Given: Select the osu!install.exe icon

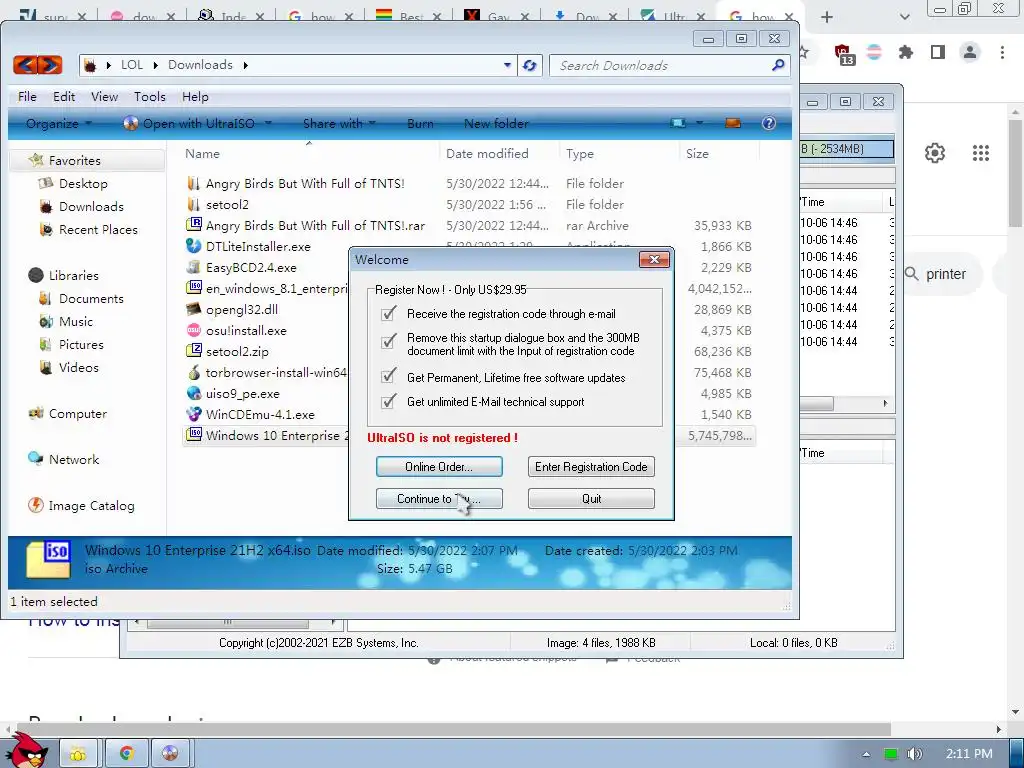Looking at the screenshot, I should [193, 330].
